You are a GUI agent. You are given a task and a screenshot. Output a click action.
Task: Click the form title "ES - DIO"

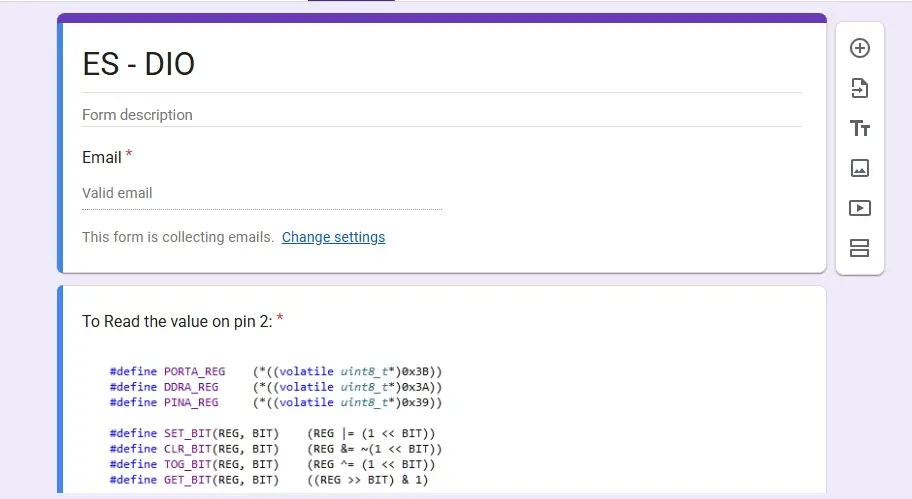(139, 64)
